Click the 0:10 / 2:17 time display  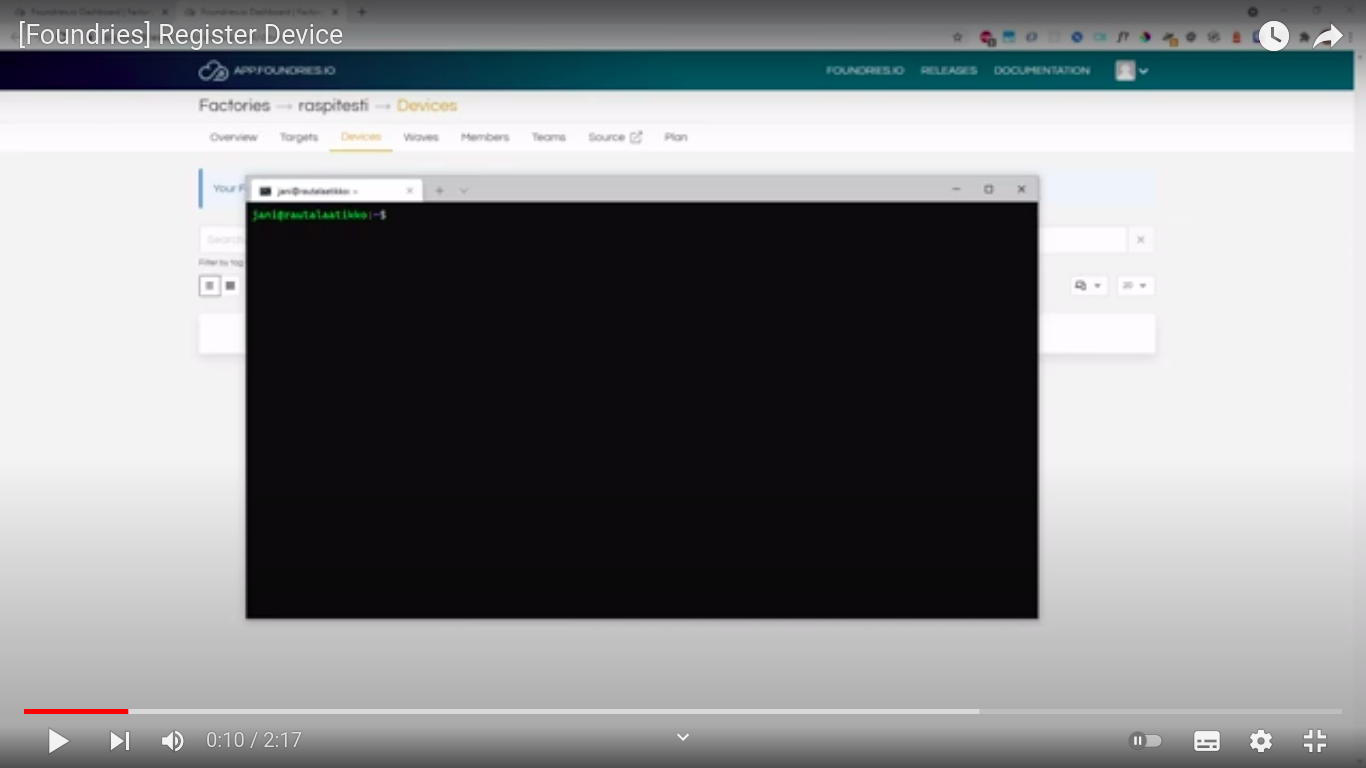(x=254, y=741)
